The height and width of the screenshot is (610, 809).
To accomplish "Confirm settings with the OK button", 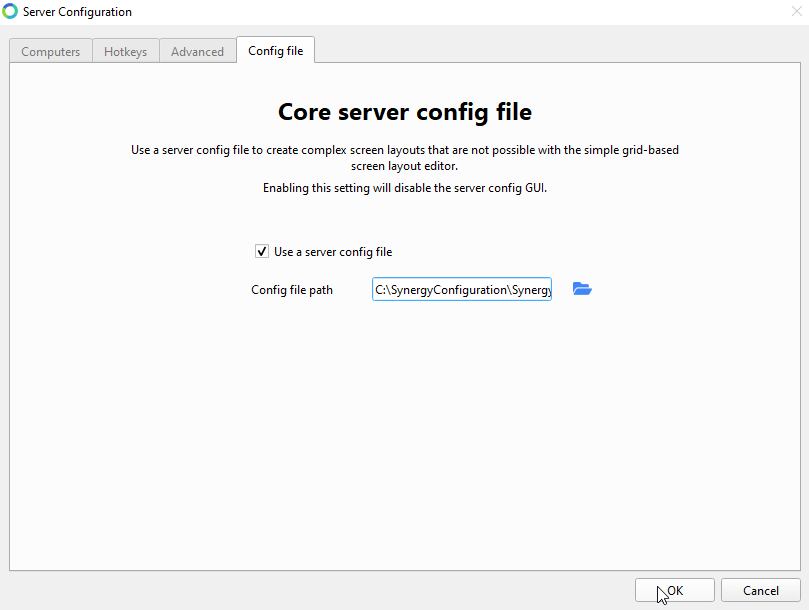I will tap(674, 590).
